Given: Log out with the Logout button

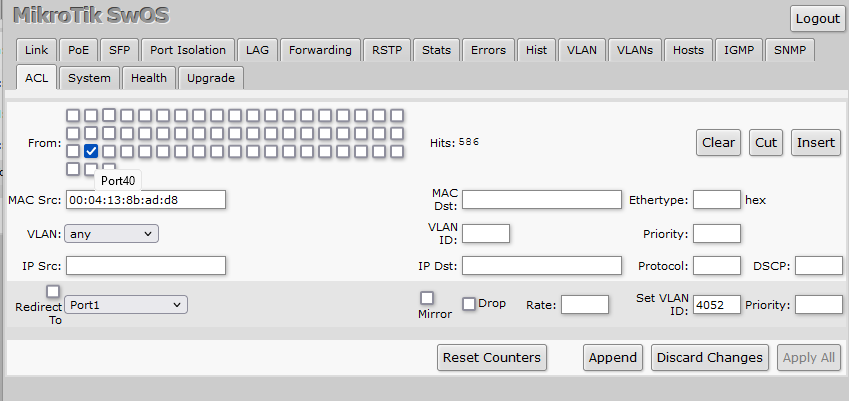Looking at the screenshot, I should tap(817, 19).
